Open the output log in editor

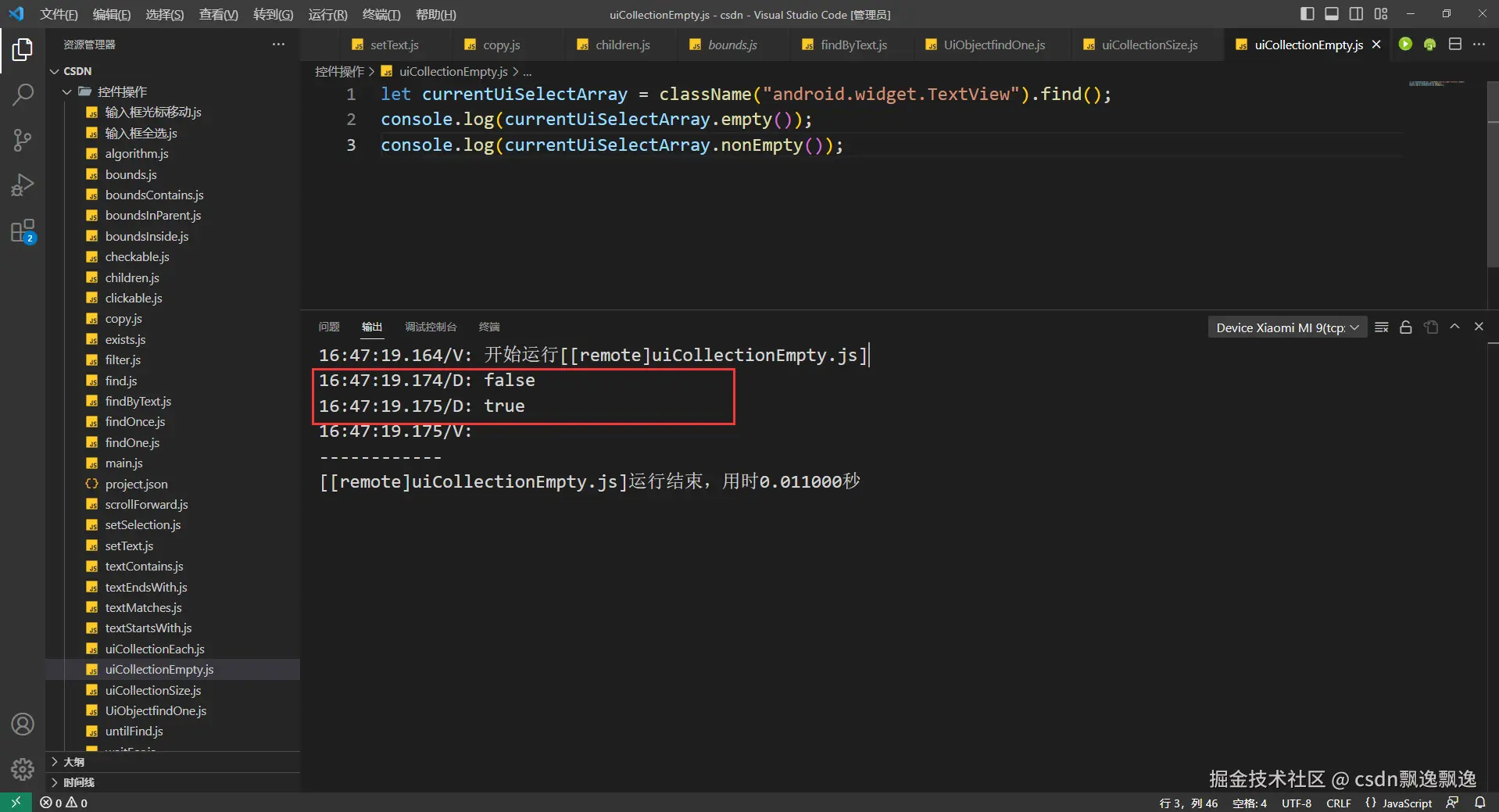pyautogui.click(x=1431, y=327)
